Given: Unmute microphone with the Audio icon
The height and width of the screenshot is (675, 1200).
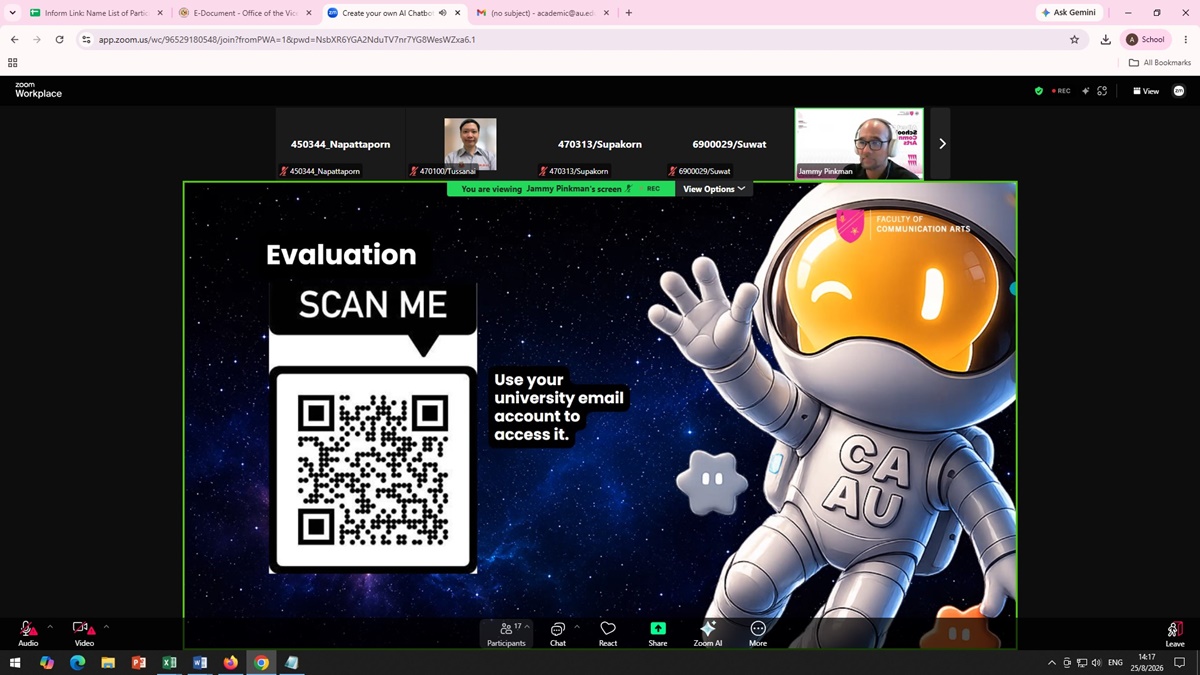Looking at the screenshot, I should click(x=28, y=632).
